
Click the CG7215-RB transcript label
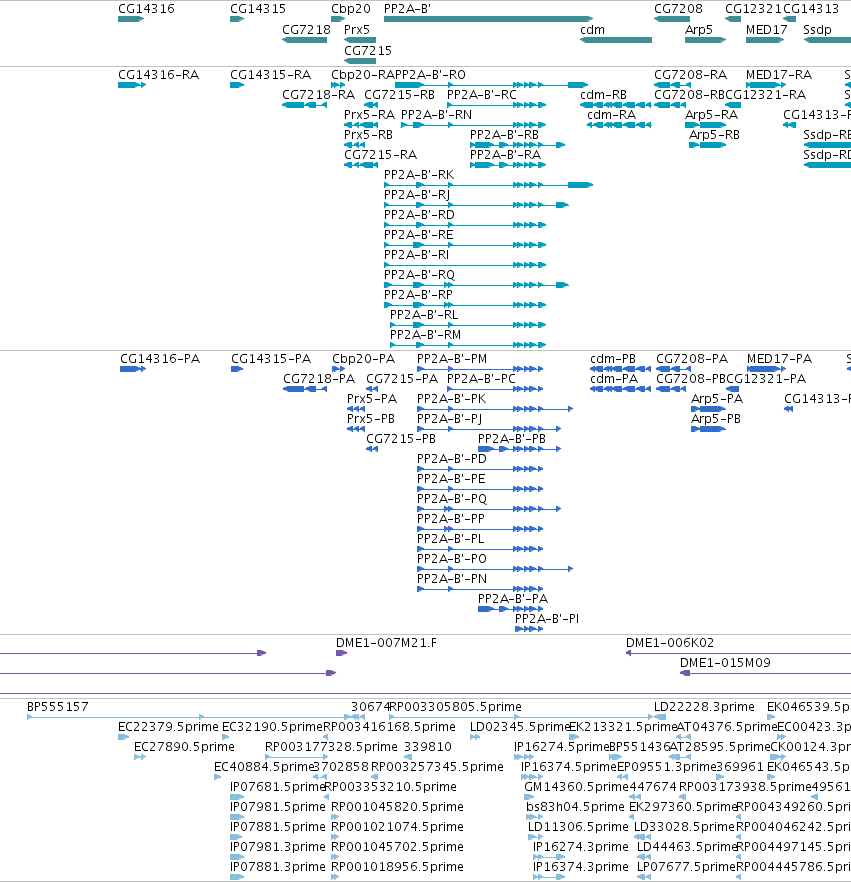click(399, 95)
